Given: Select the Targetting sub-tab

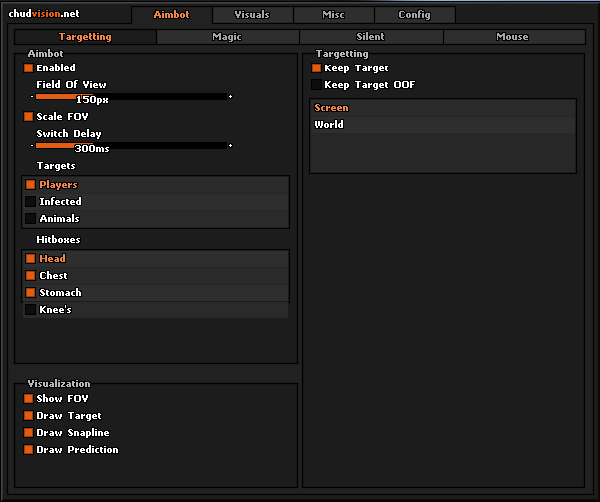Looking at the screenshot, I should coord(85,37).
